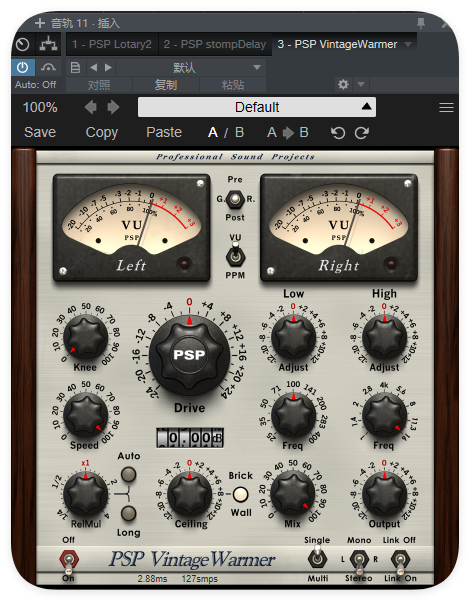The width and height of the screenshot is (470, 601).
Task: Click the PSP VintageWarmer logo
Action: click(192, 559)
